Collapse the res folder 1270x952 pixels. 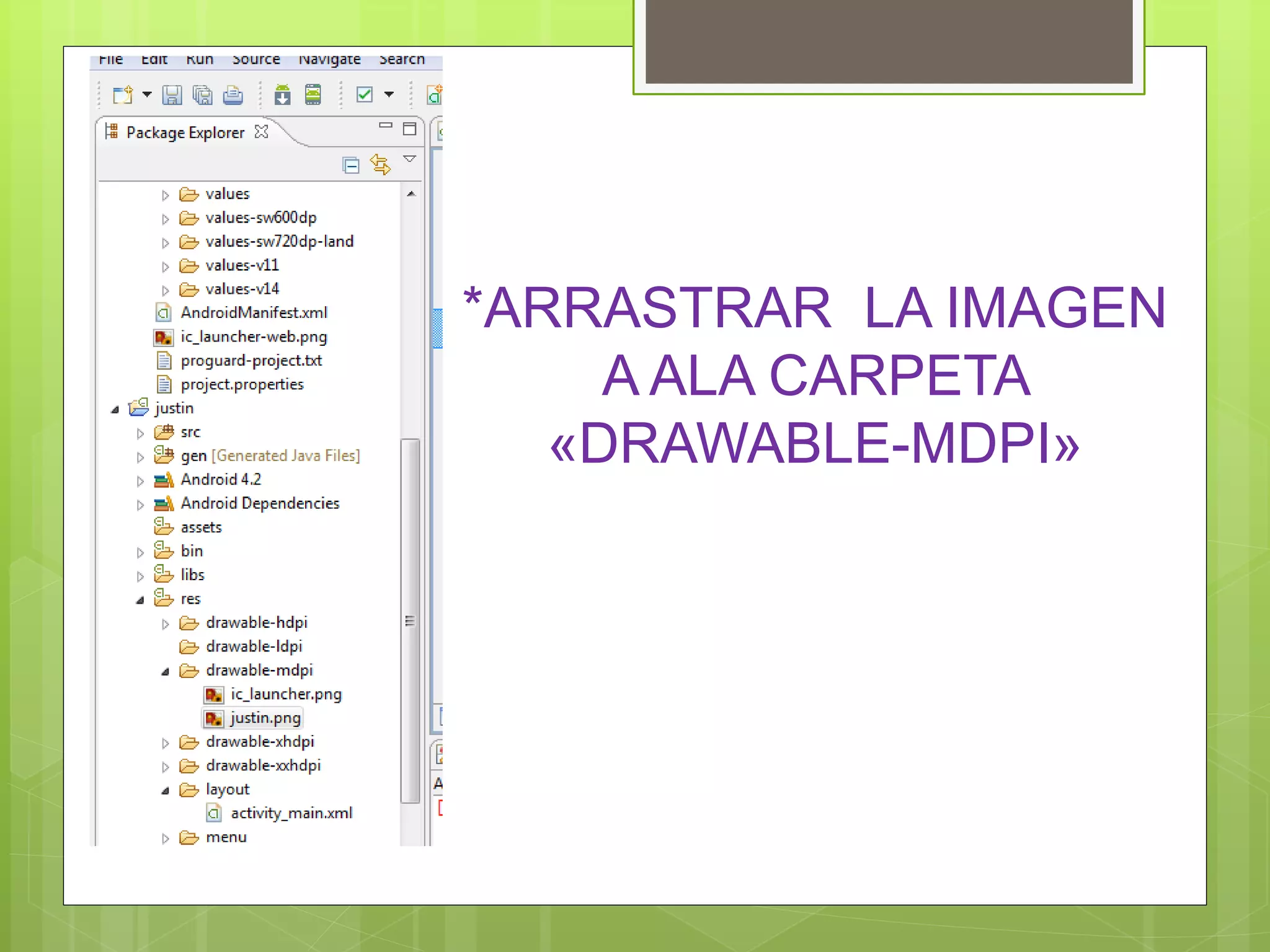click(140, 600)
